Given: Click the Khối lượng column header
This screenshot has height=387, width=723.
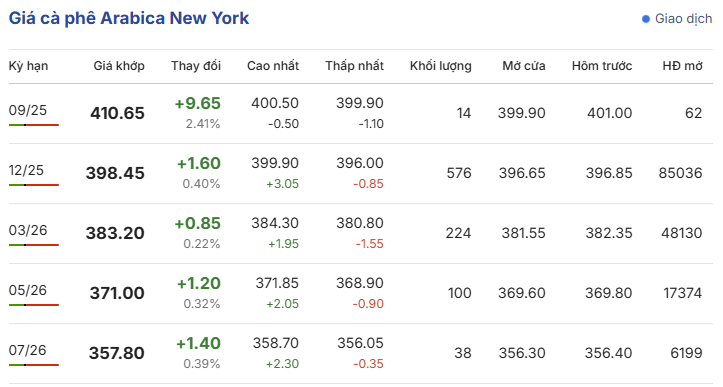Looking at the screenshot, I should 440,66.
